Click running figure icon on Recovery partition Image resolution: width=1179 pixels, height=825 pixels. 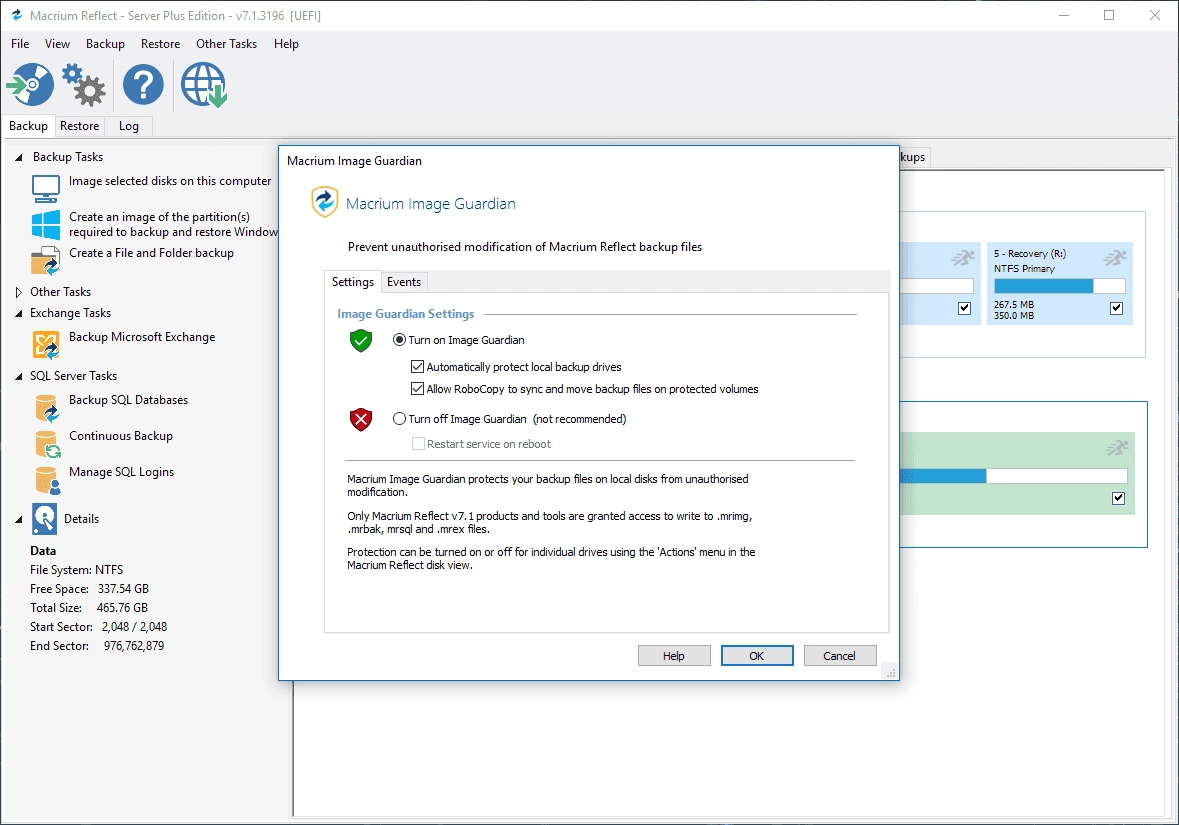[1114, 258]
